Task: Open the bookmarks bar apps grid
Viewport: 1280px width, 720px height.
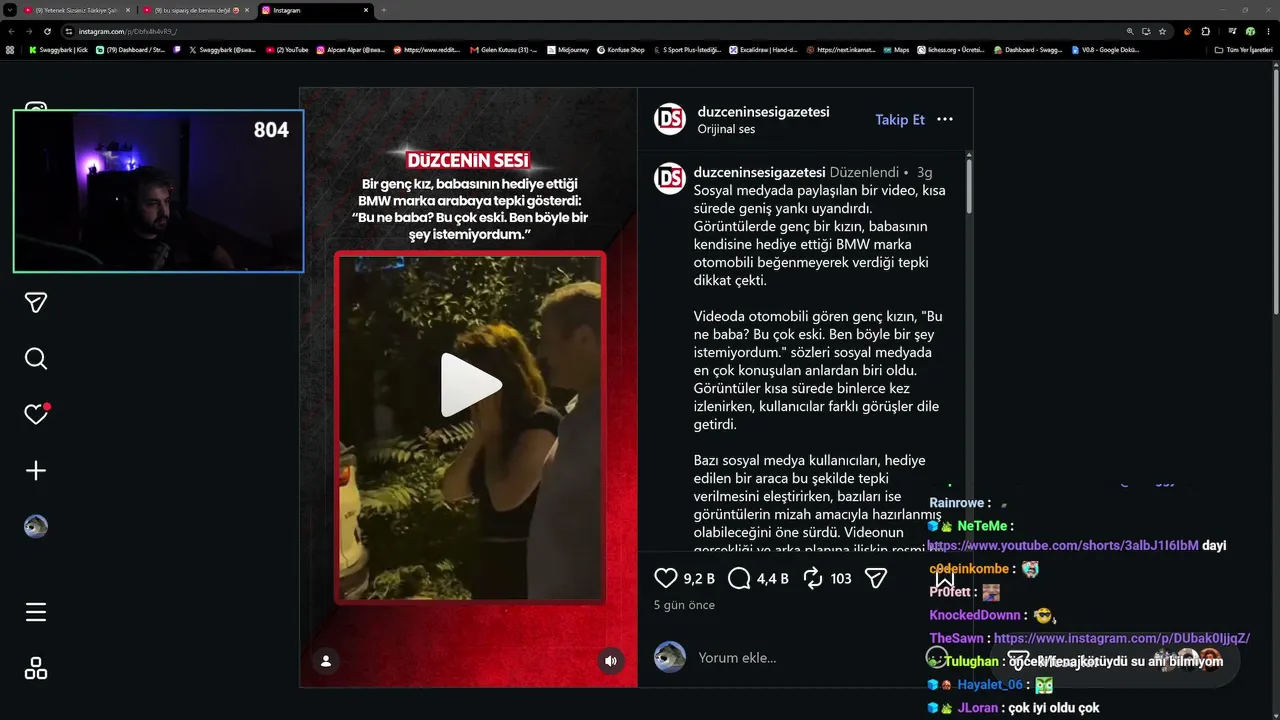Action: (10, 49)
